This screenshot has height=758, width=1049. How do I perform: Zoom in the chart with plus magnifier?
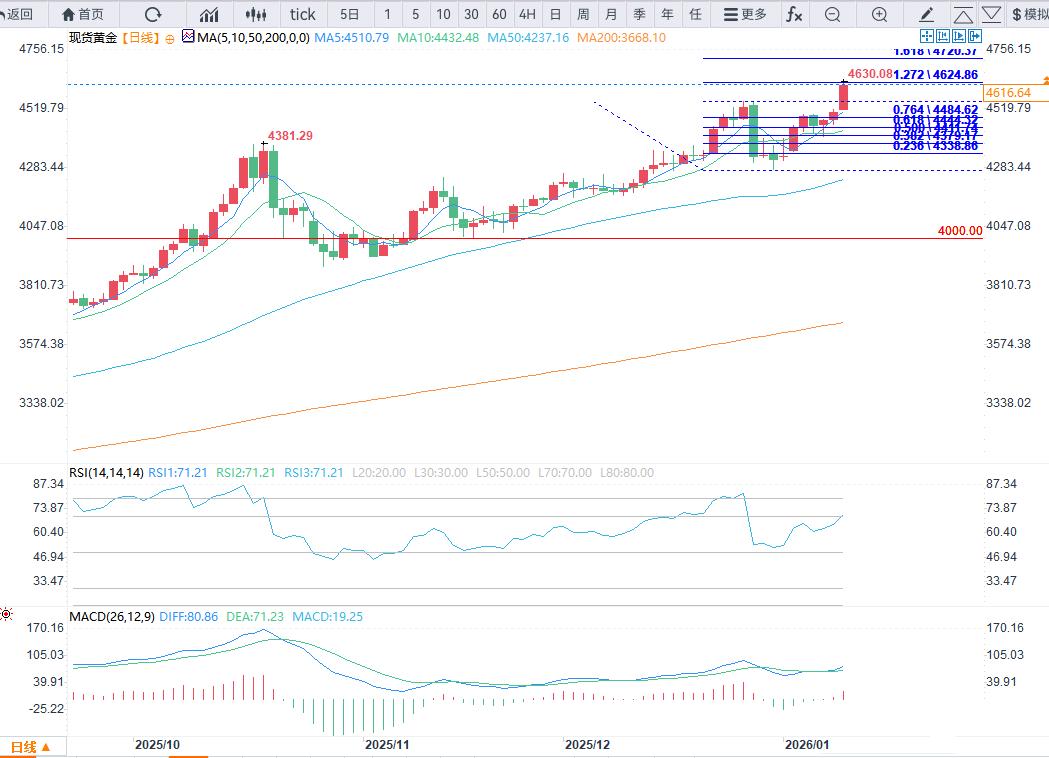pos(879,14)
